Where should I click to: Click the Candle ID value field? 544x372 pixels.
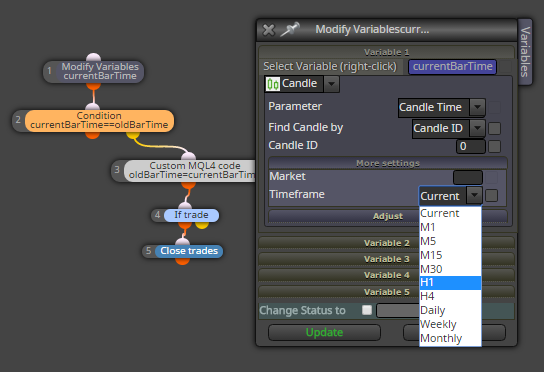(470, 146)
